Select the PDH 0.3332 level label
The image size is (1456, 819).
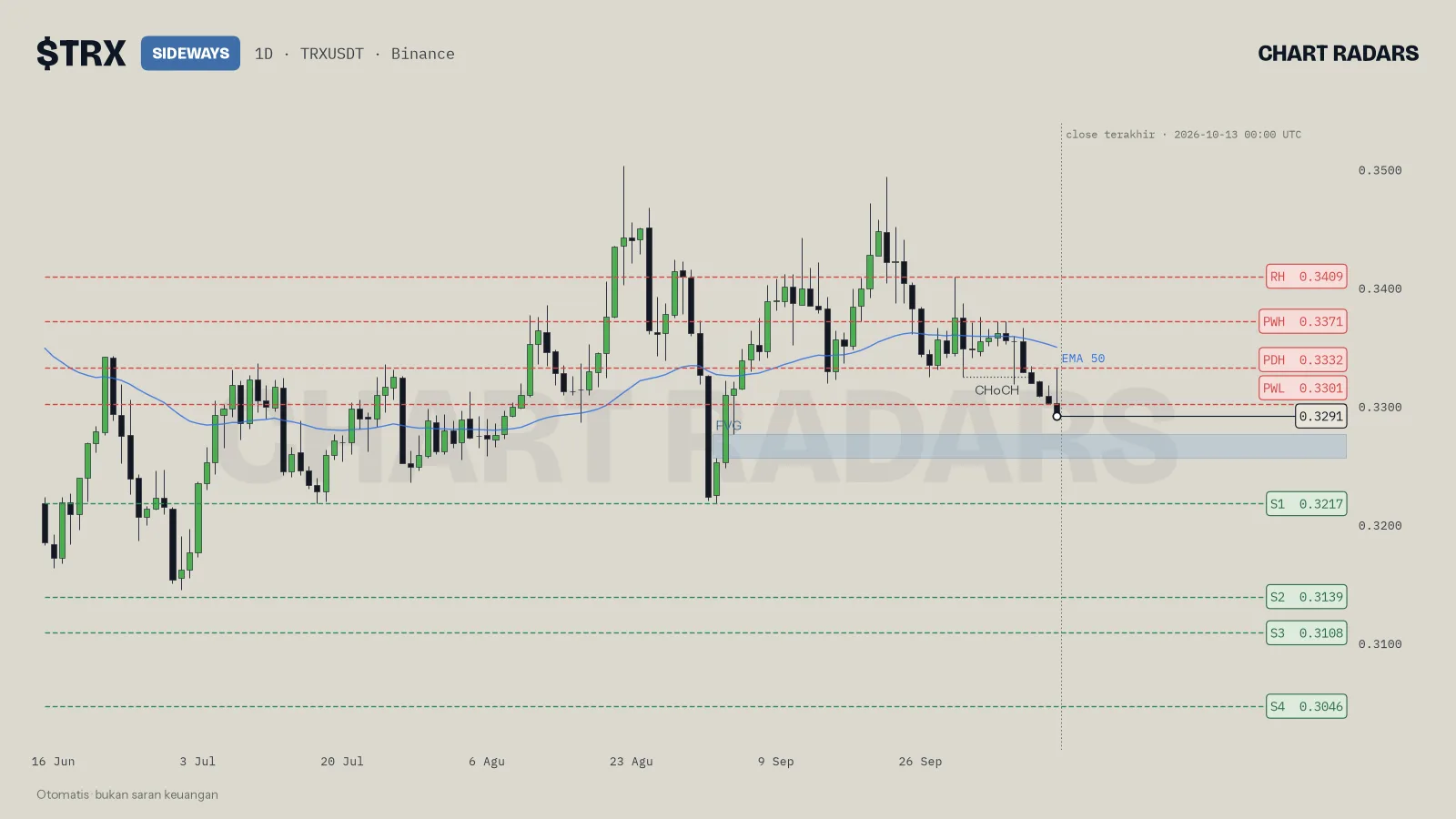1302,359
